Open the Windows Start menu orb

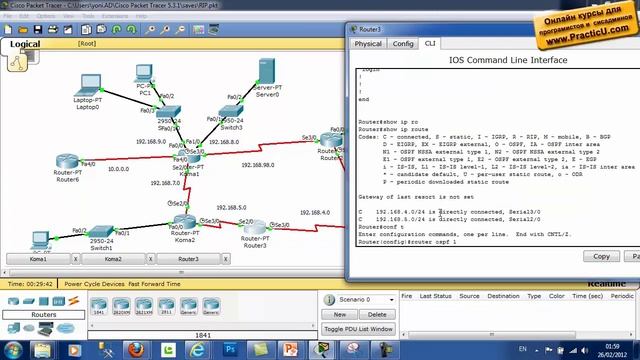click(13, 350)
